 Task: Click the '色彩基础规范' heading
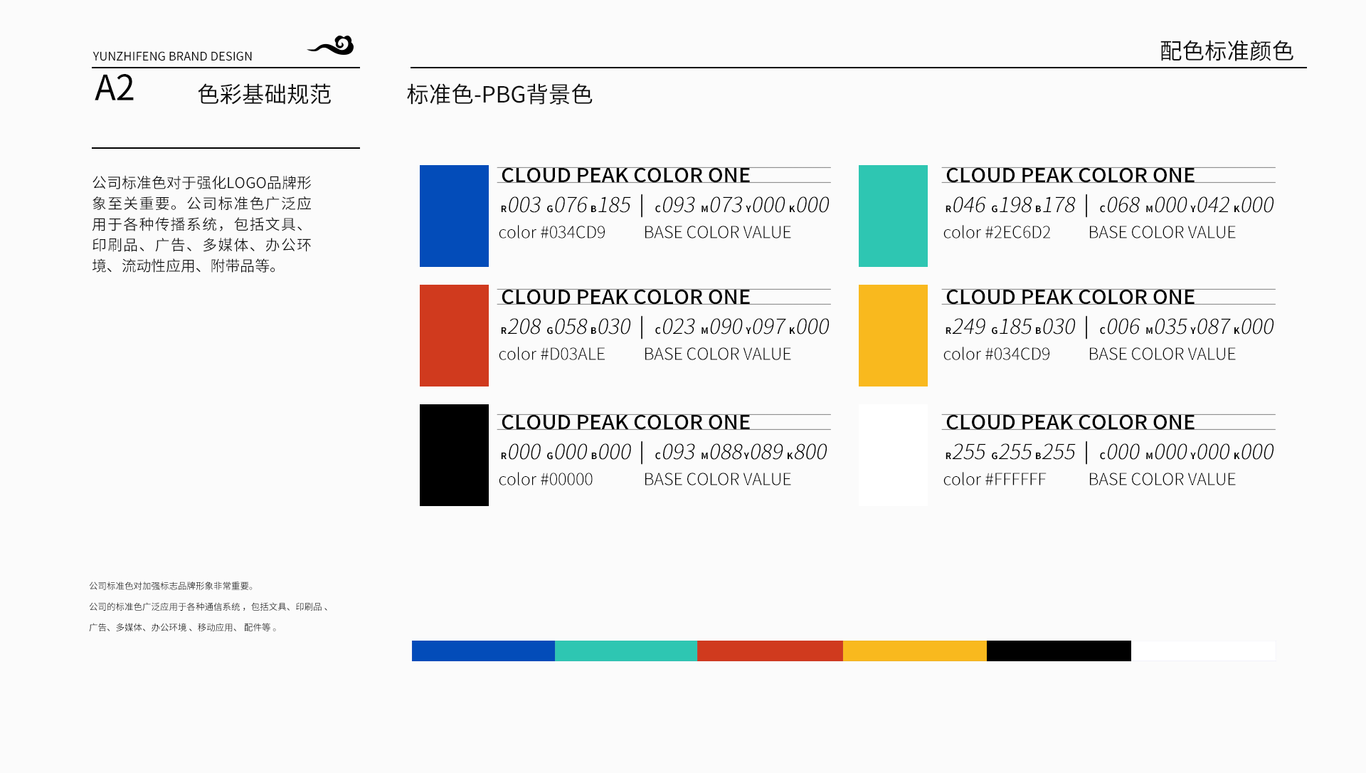(x=265, y=95)
